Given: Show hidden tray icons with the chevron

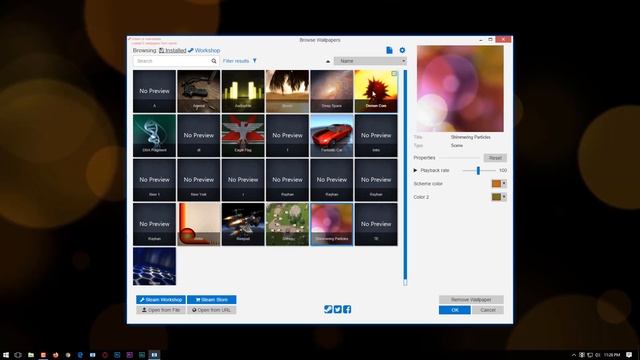Looking at the screenshot, I should coord(573,355).
